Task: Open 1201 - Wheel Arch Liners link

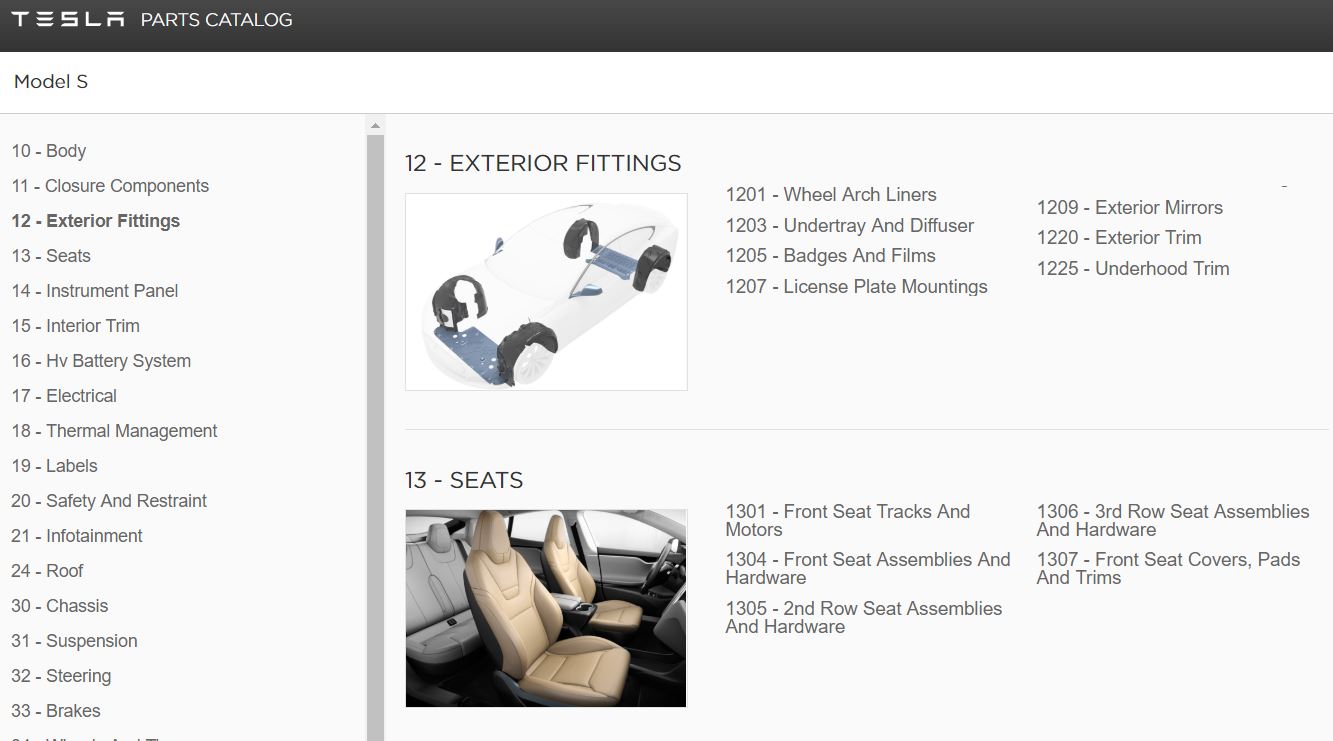Action: 831,195
